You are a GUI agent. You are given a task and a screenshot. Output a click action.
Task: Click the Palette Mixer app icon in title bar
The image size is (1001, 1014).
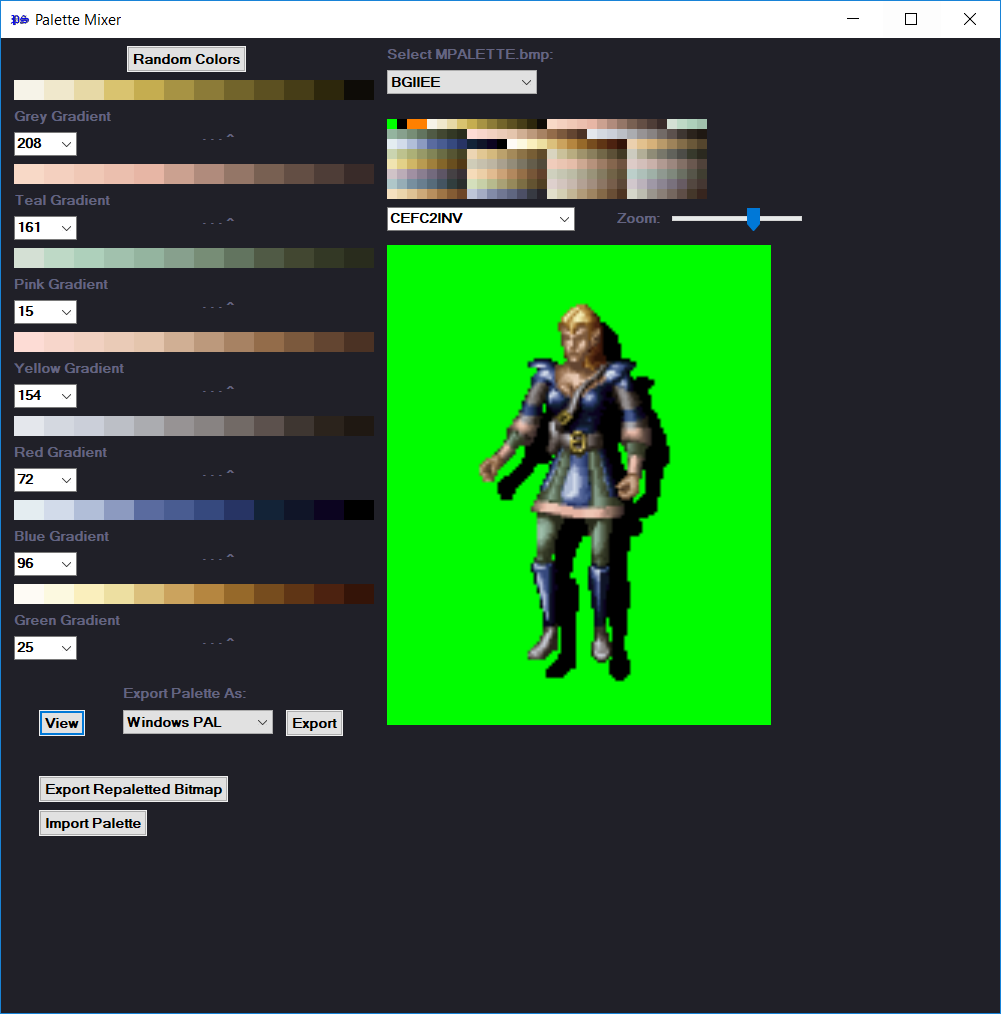(19, 19)
